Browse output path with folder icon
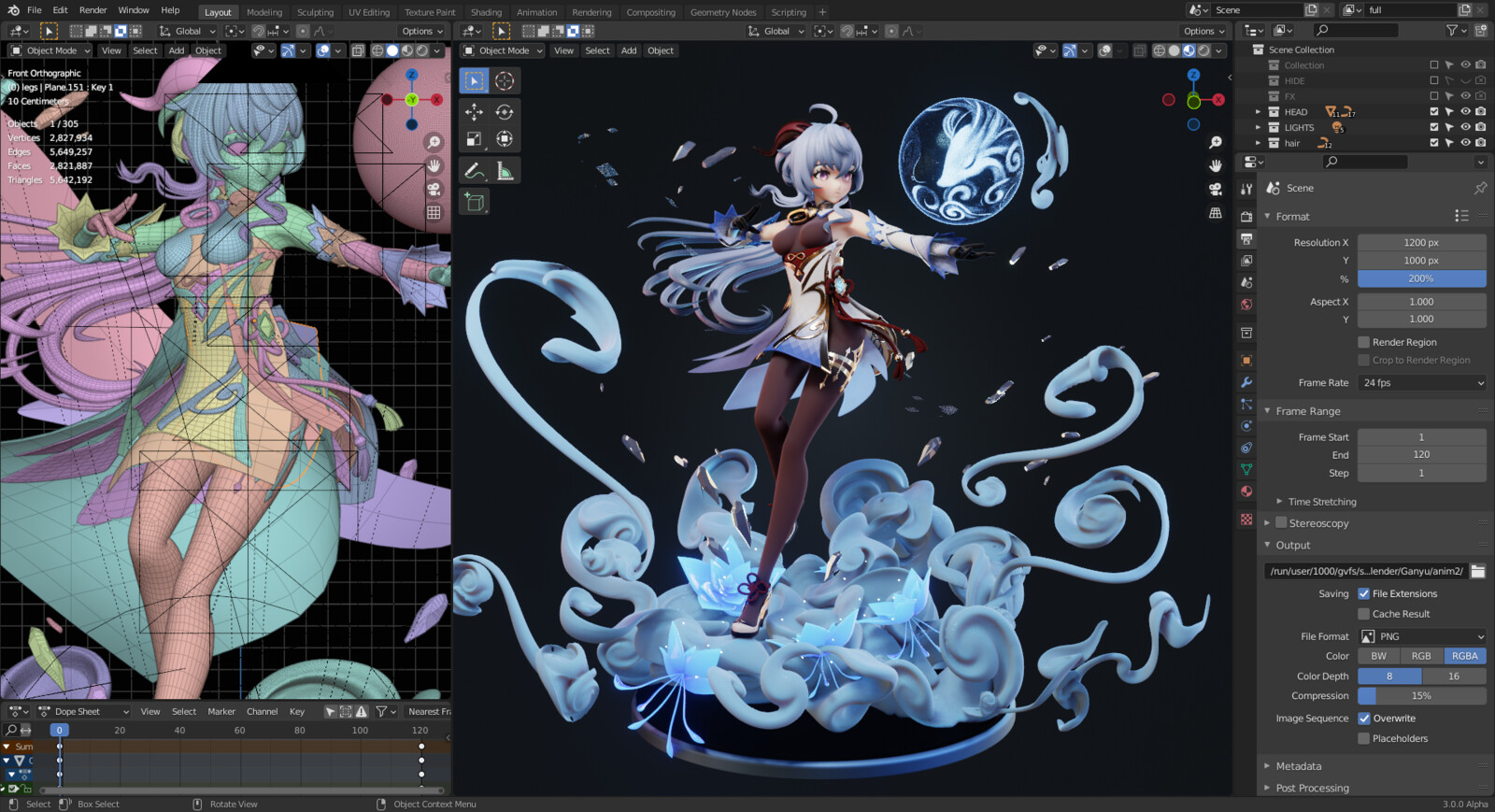 [1478, 571]
